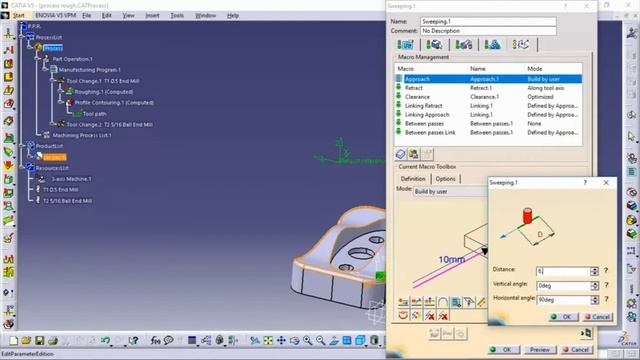Open the Macros tab icon in Sweeping.1
Screen dimensions: 640x360
pyautogui.click(x=521, y=44)
